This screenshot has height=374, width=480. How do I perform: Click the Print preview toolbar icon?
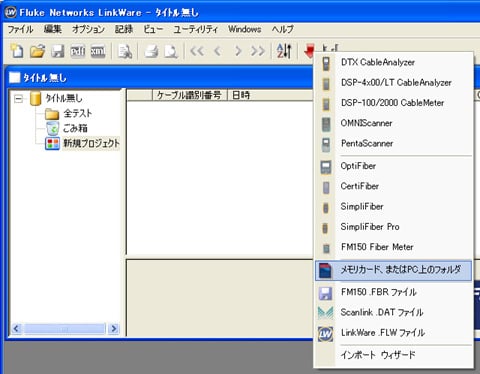171,52
